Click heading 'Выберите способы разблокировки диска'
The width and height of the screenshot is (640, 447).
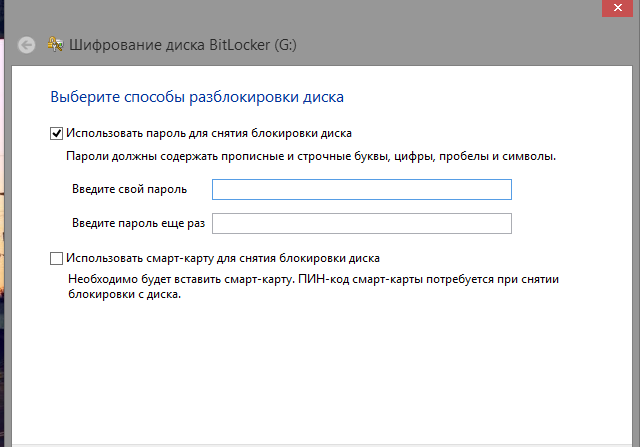(x=197, y=97)
